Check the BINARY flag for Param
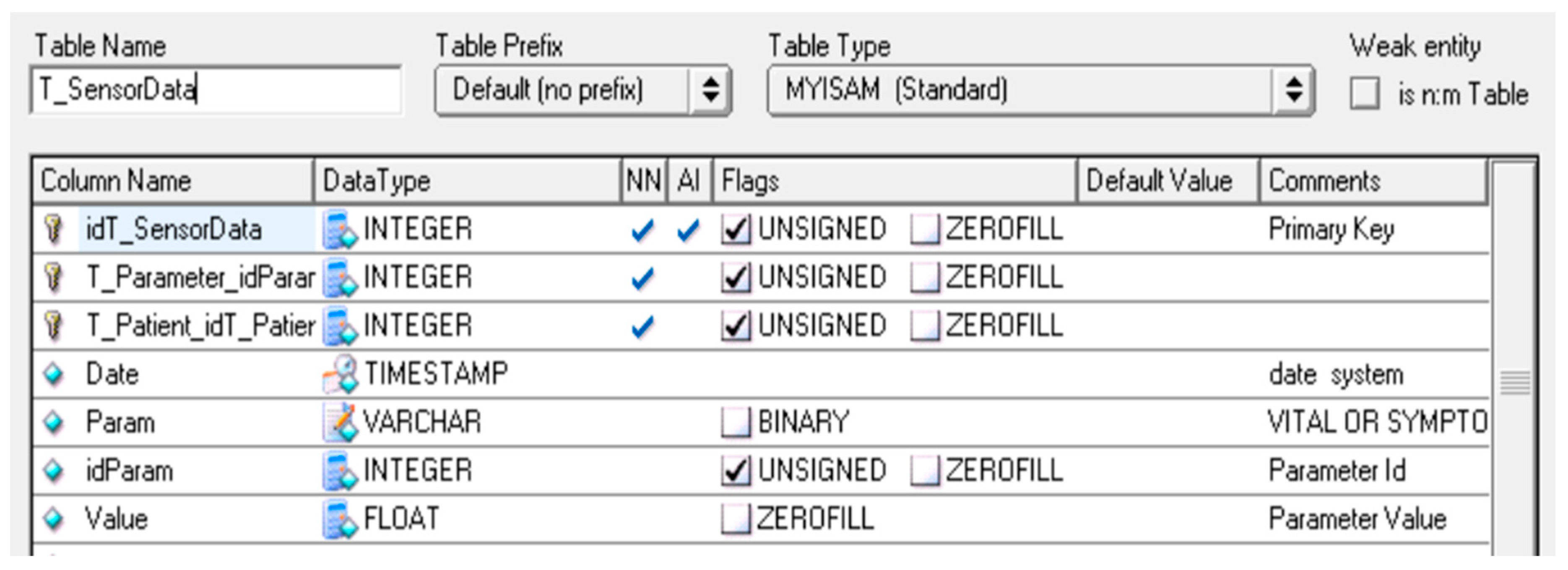This screenshot has width=1568, height=570. coord(736,422)
